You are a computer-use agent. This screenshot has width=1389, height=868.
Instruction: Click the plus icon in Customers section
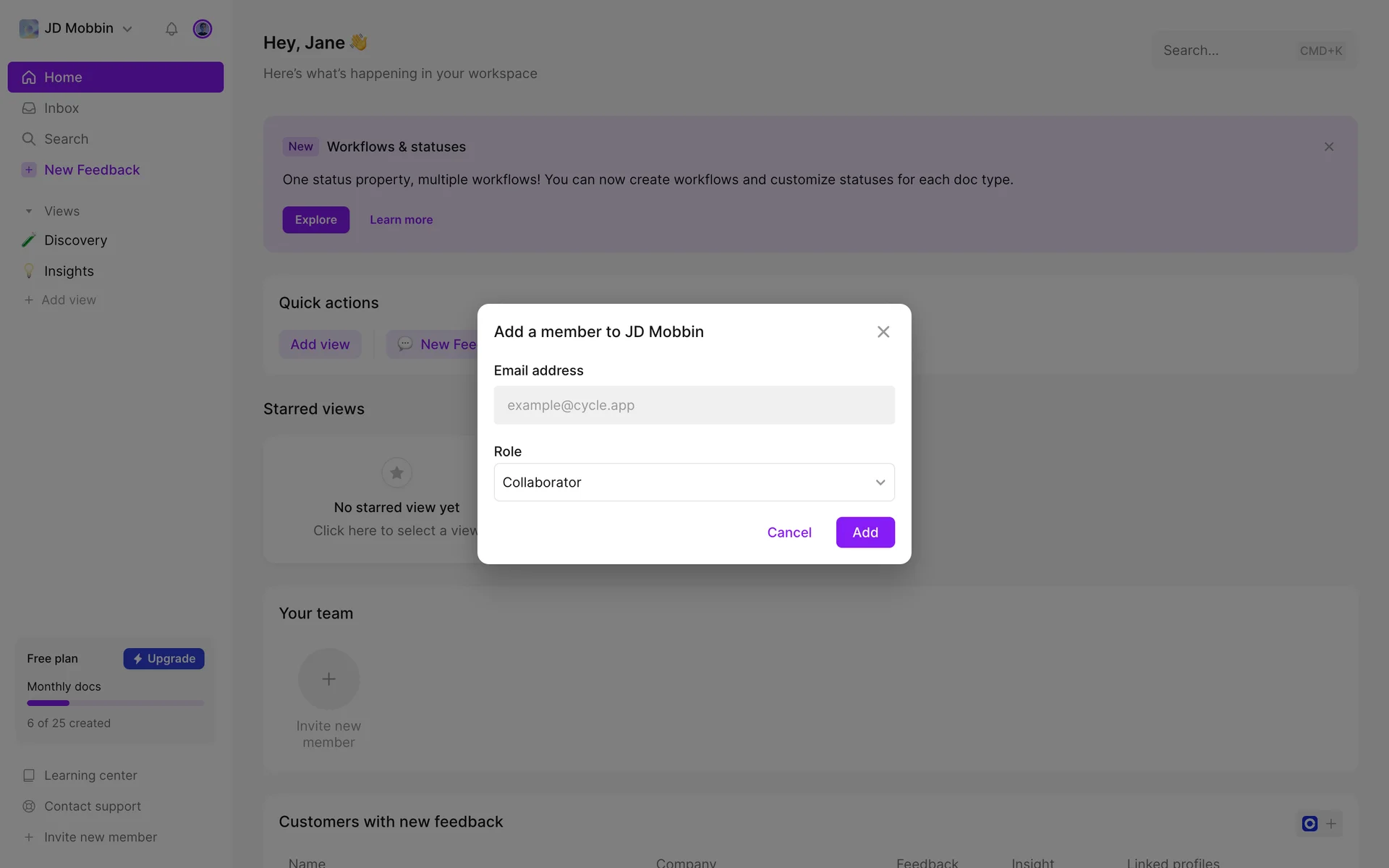tap(1331, 824)
